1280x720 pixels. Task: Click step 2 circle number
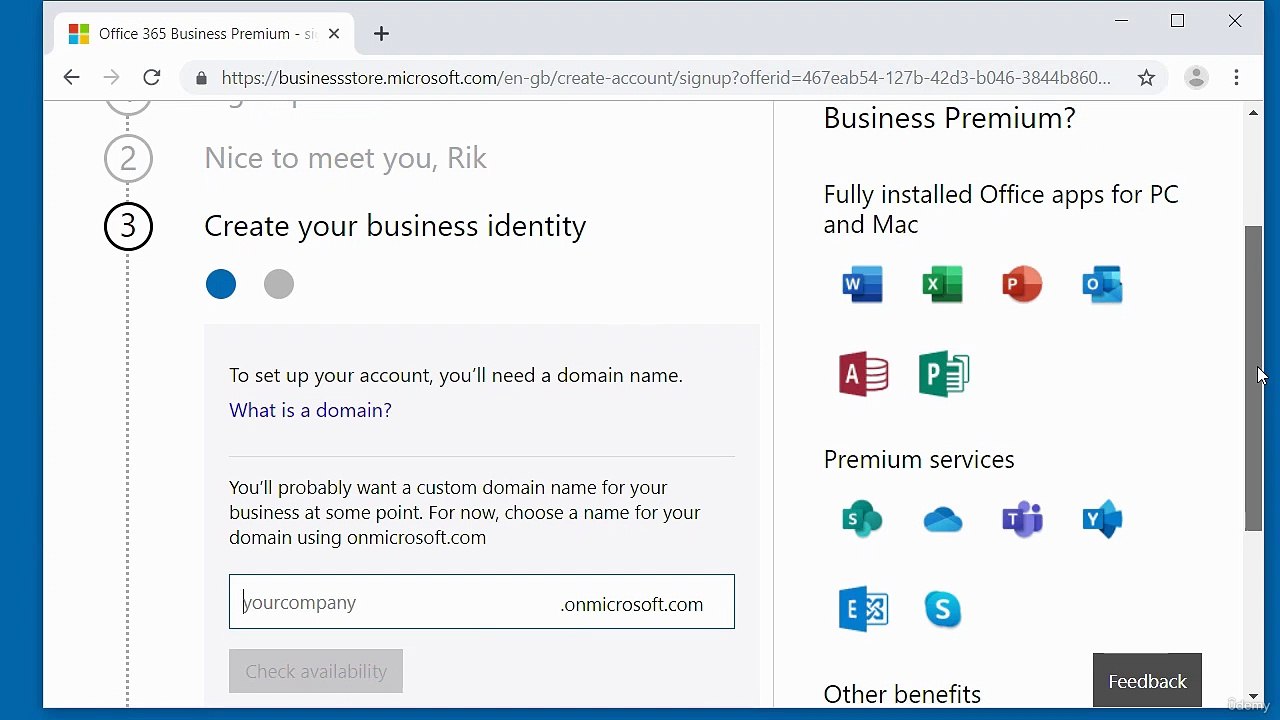click(x=128, y=158)
